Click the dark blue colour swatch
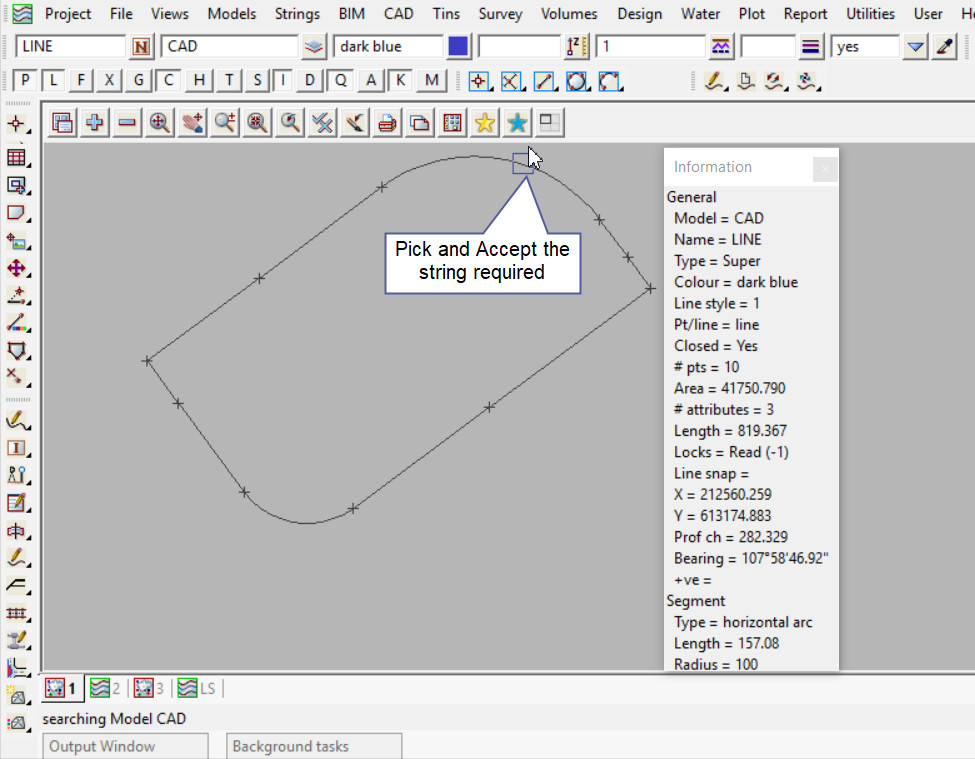975x759 pixels. (x=458, y=47)
